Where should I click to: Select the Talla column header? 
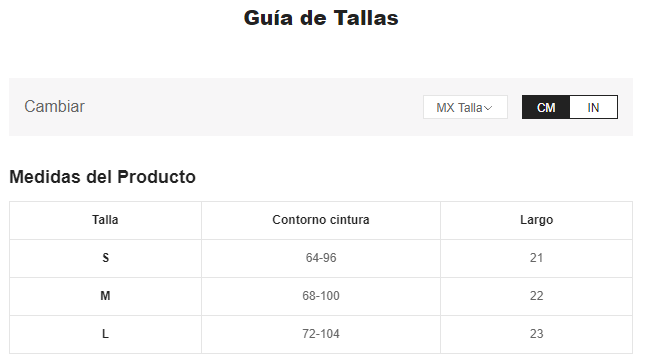(x=105, y=220)
